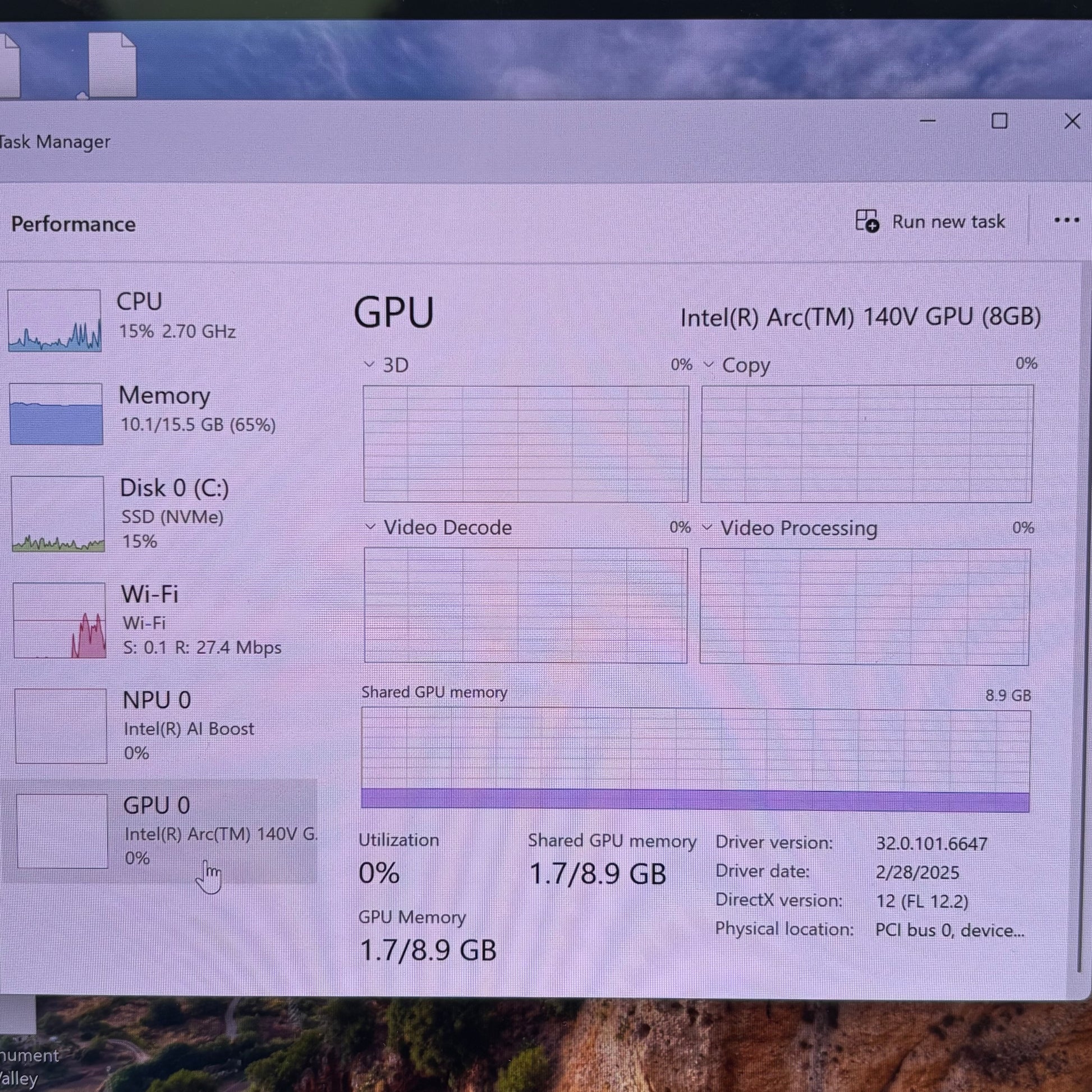The image size is (1092, 1092).
Task: Click the Run new task label
Action: (x=948, y=222)
